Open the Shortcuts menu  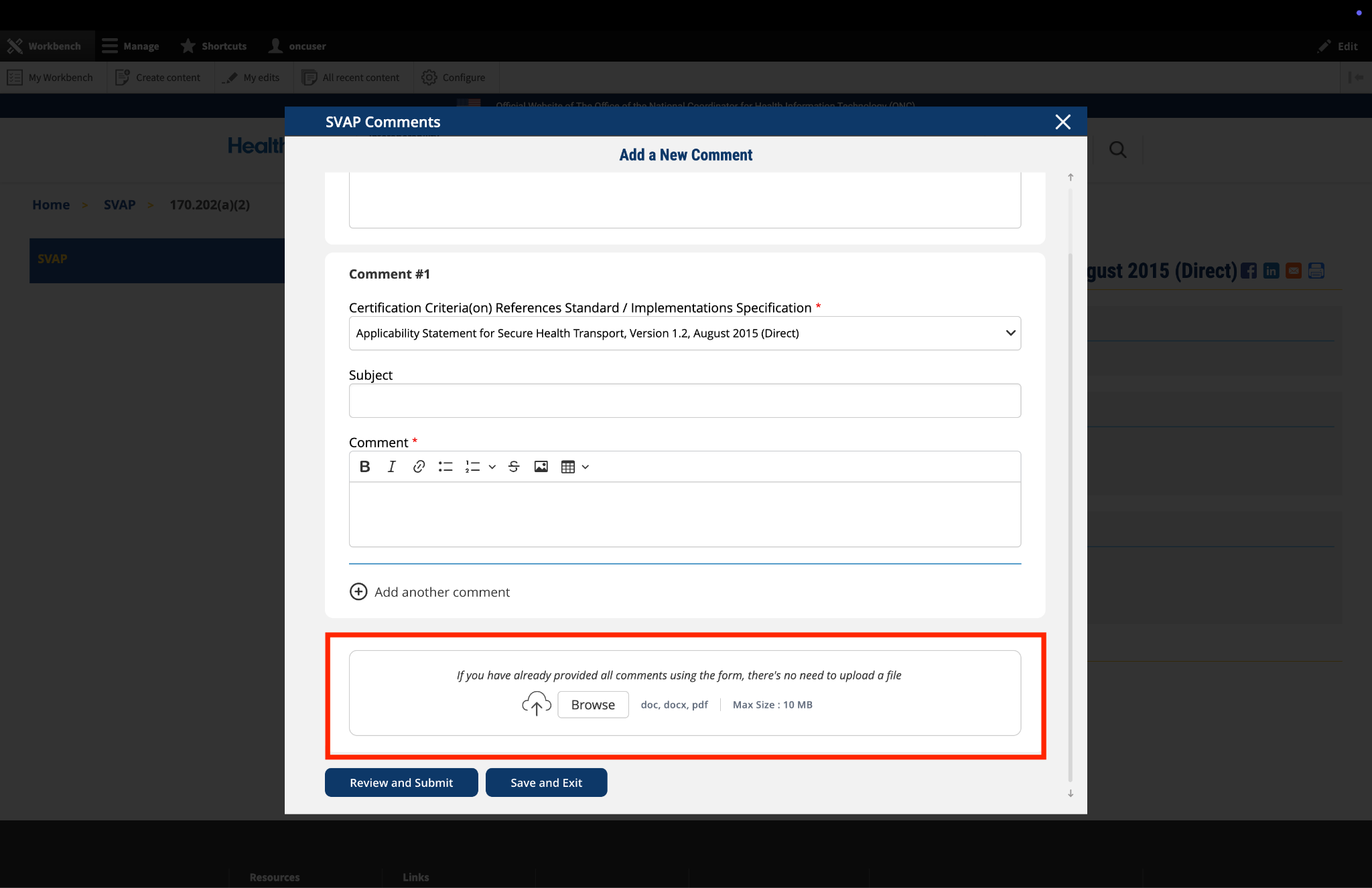pos(214,46)
